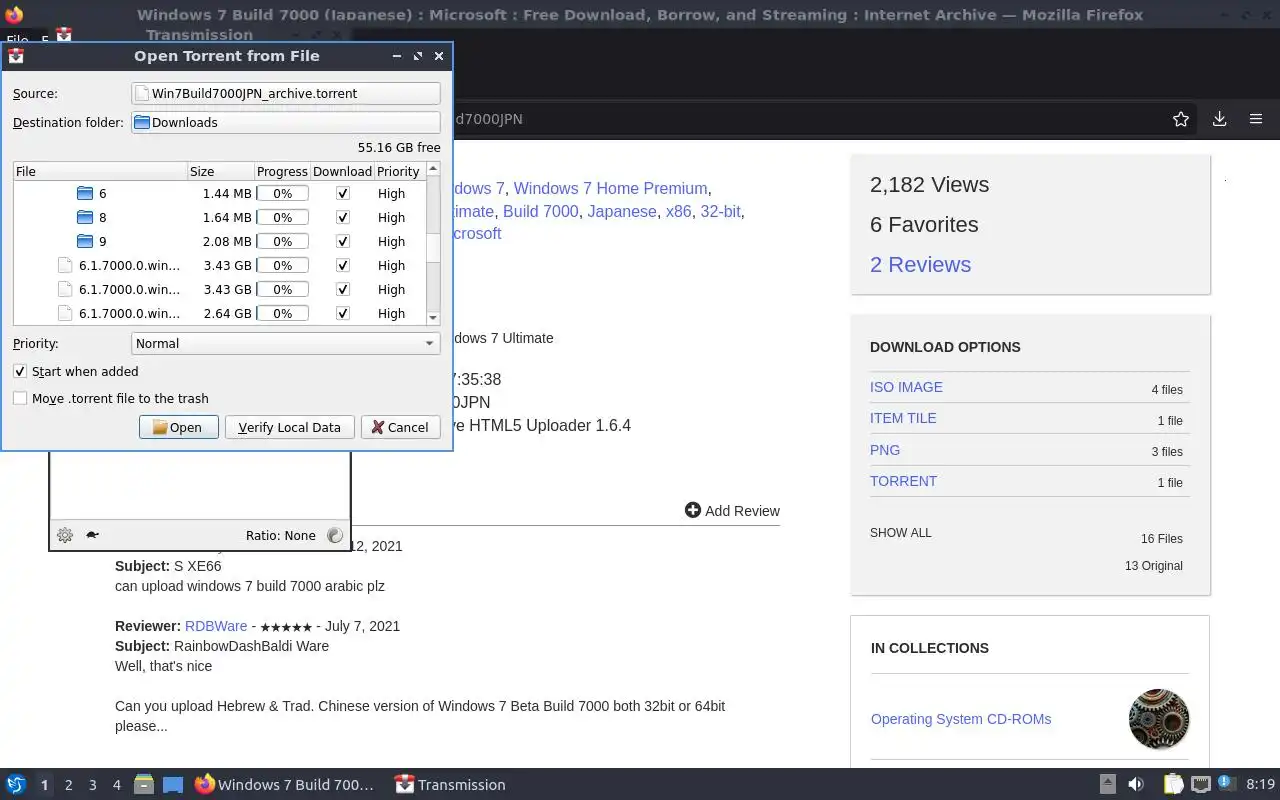
Task: Open the 2 Reviews link
Action: 920,264
